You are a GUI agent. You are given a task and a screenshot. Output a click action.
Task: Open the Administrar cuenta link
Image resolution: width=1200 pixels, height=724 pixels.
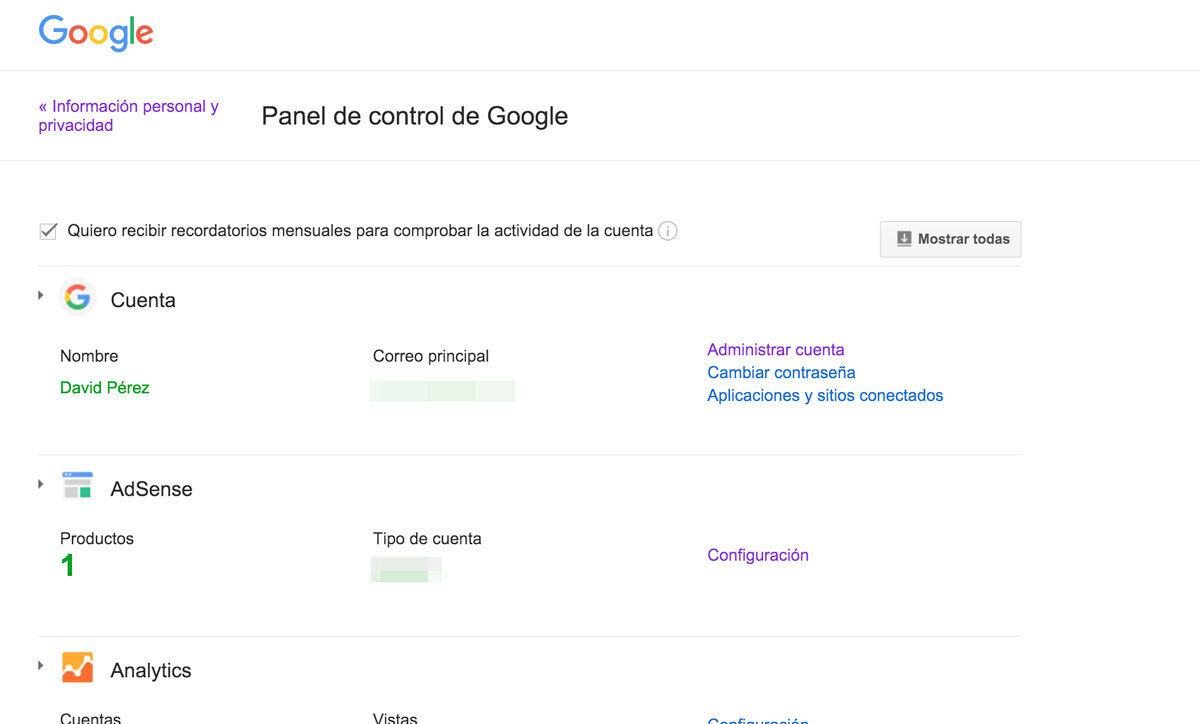tap(775, 350)
